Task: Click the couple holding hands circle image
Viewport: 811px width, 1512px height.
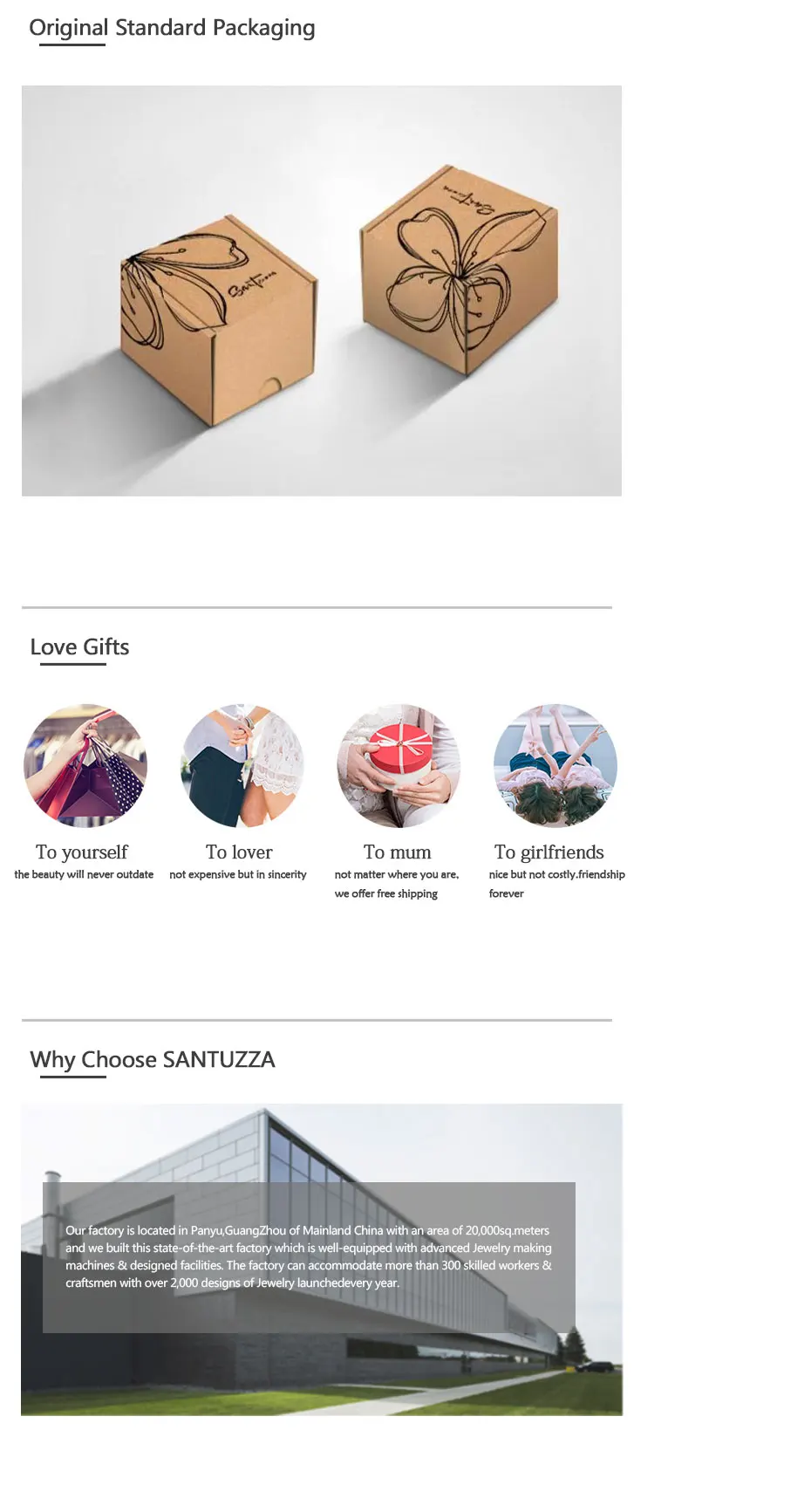Action: pos(242,765)
